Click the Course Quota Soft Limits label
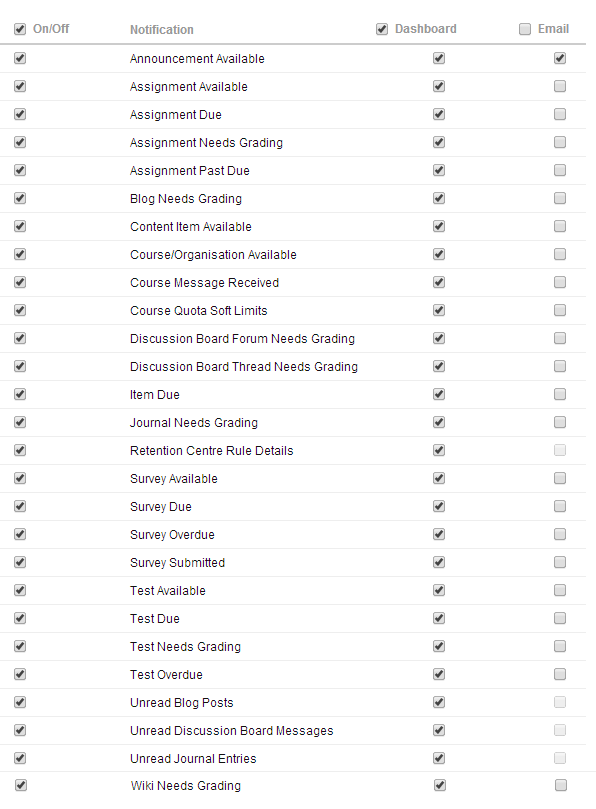This screenshot has width=596, height=809. point(197,310)
